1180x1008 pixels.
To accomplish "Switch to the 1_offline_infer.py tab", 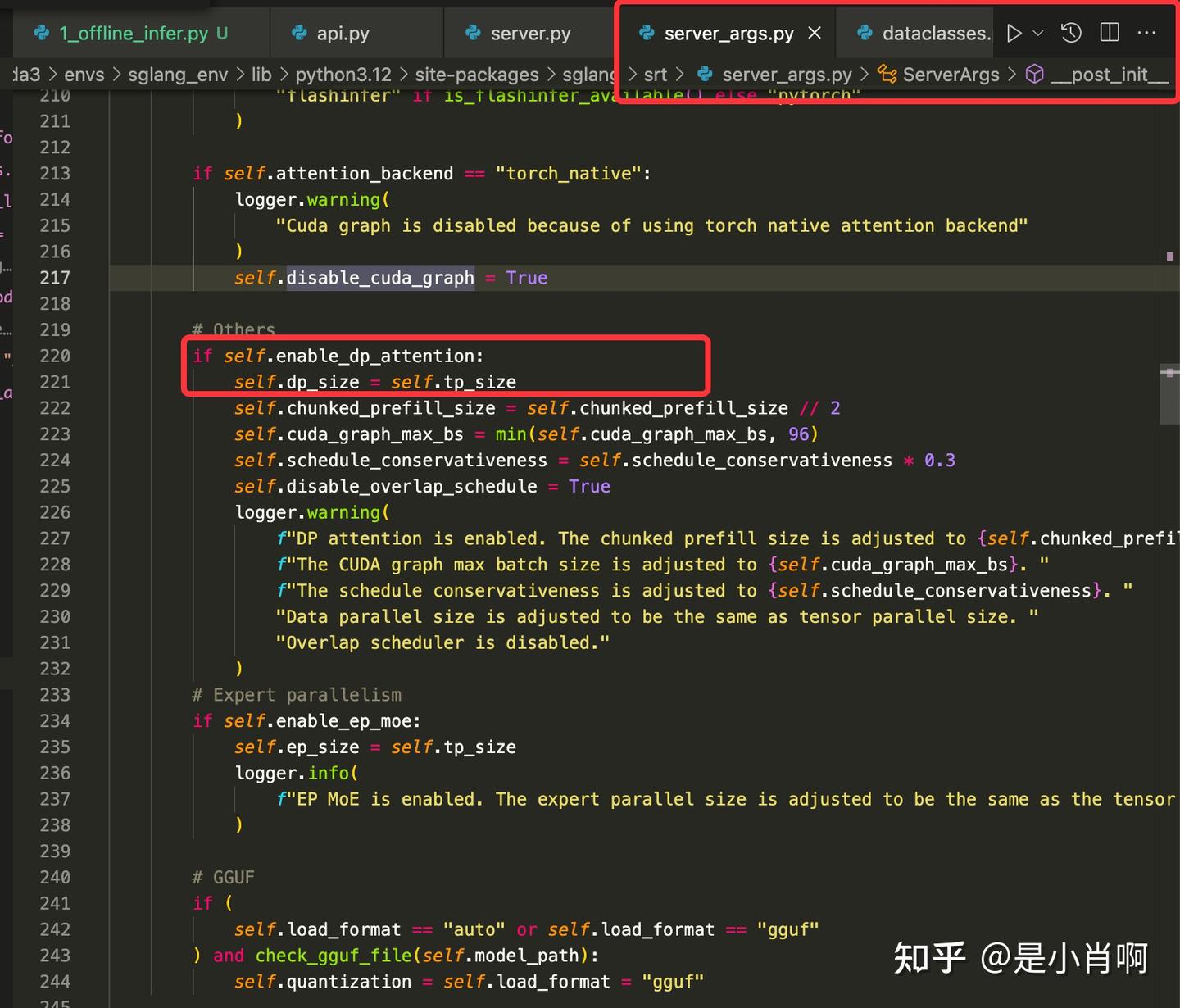I will pyautogui.click(x=131, y=34).
